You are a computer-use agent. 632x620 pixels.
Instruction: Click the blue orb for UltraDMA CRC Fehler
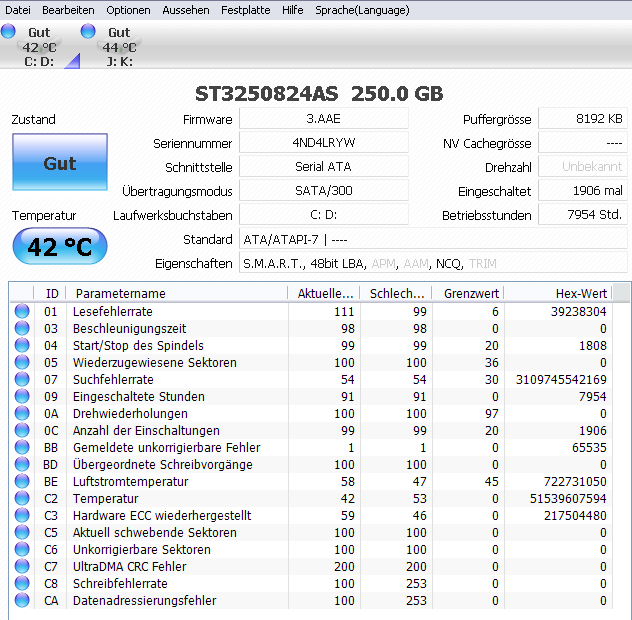point(22,566)
